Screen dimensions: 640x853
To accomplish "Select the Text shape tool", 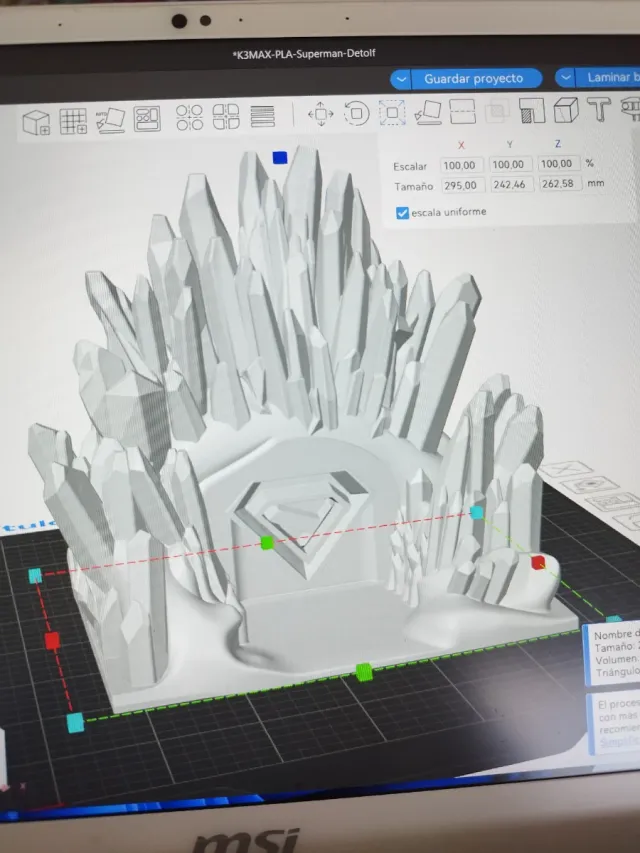I will point(600,107).
